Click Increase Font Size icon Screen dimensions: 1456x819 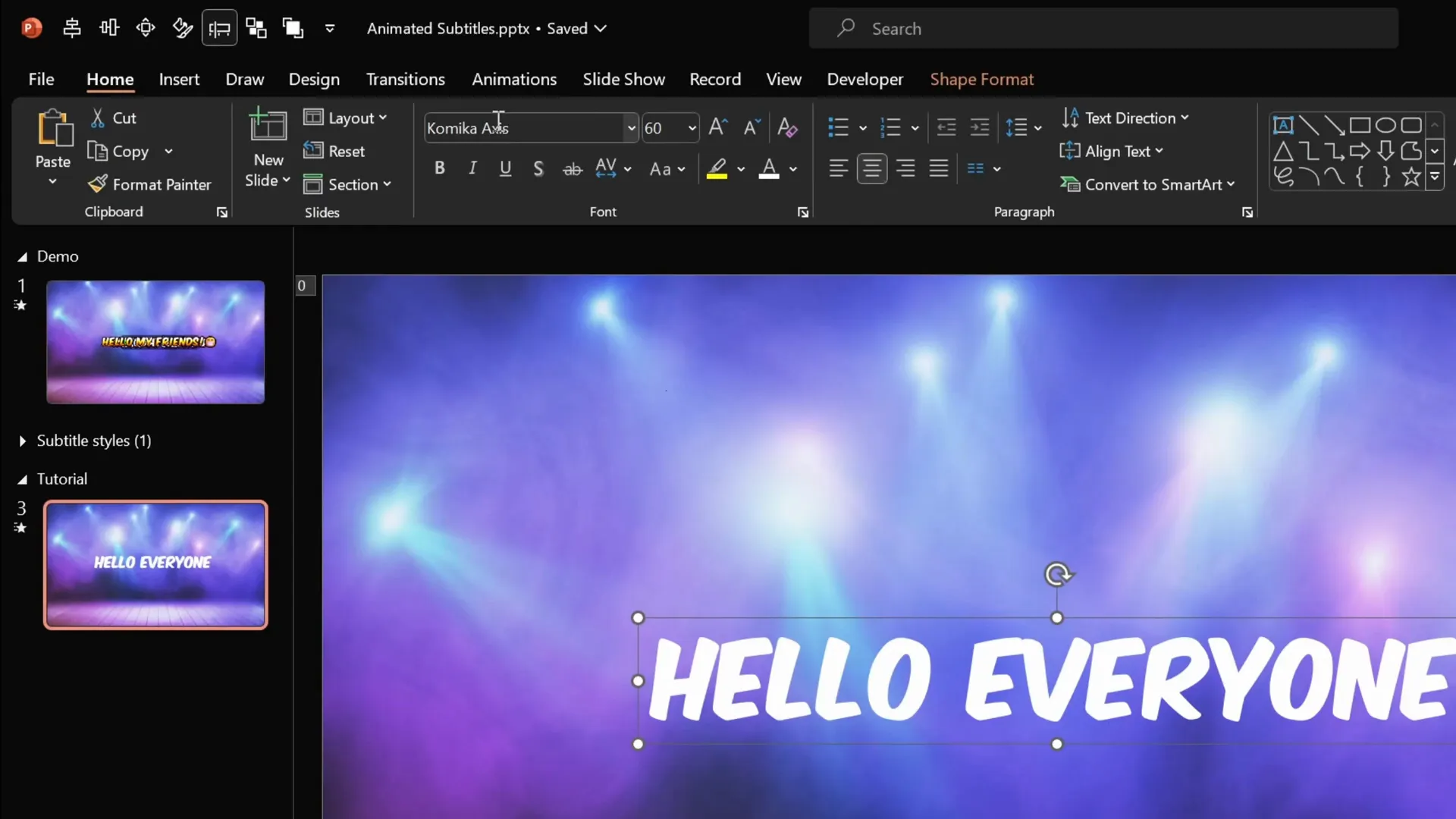click(717, 127)
